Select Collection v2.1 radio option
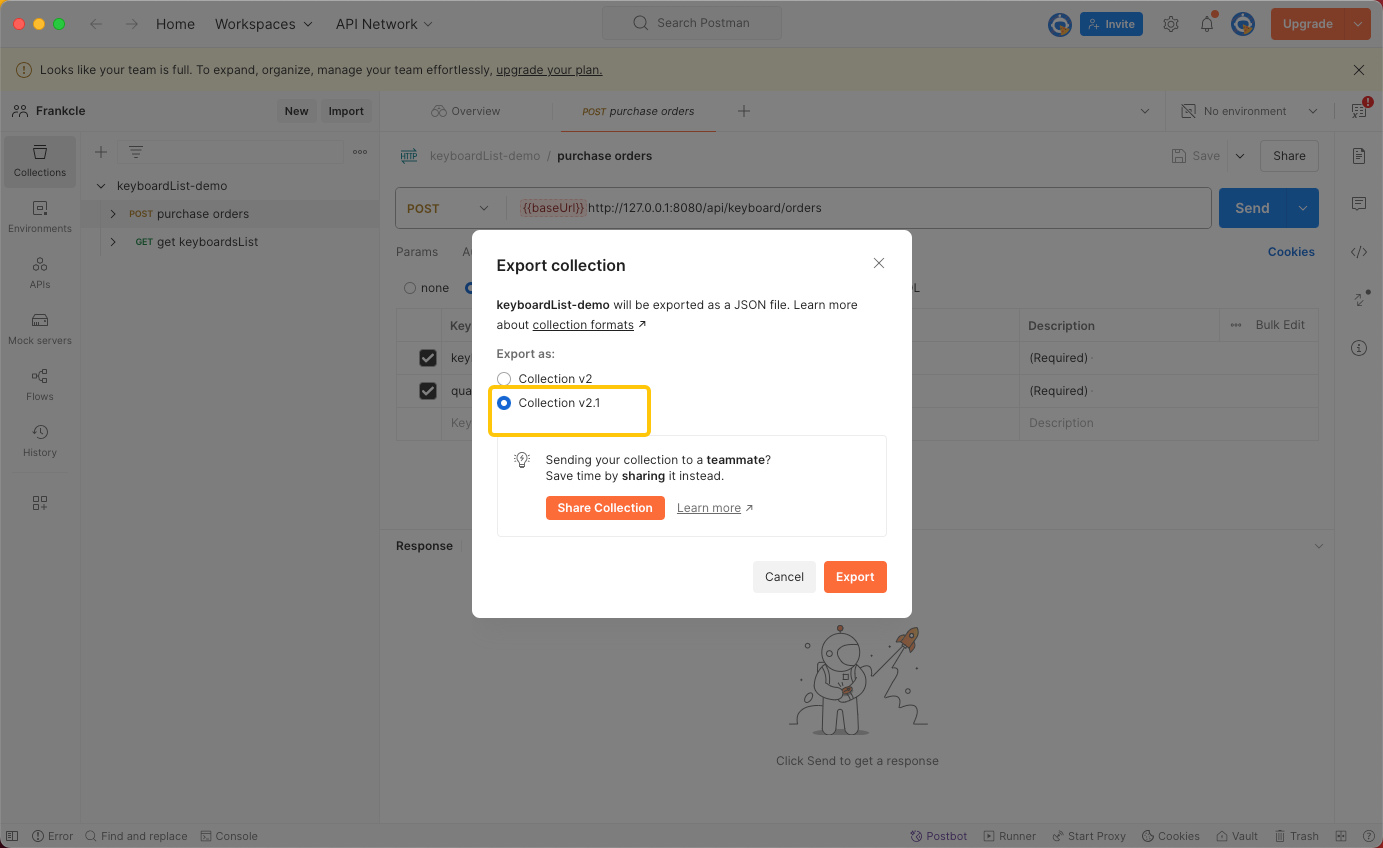Screen dimensions: 1383x848 pos(504,403)
